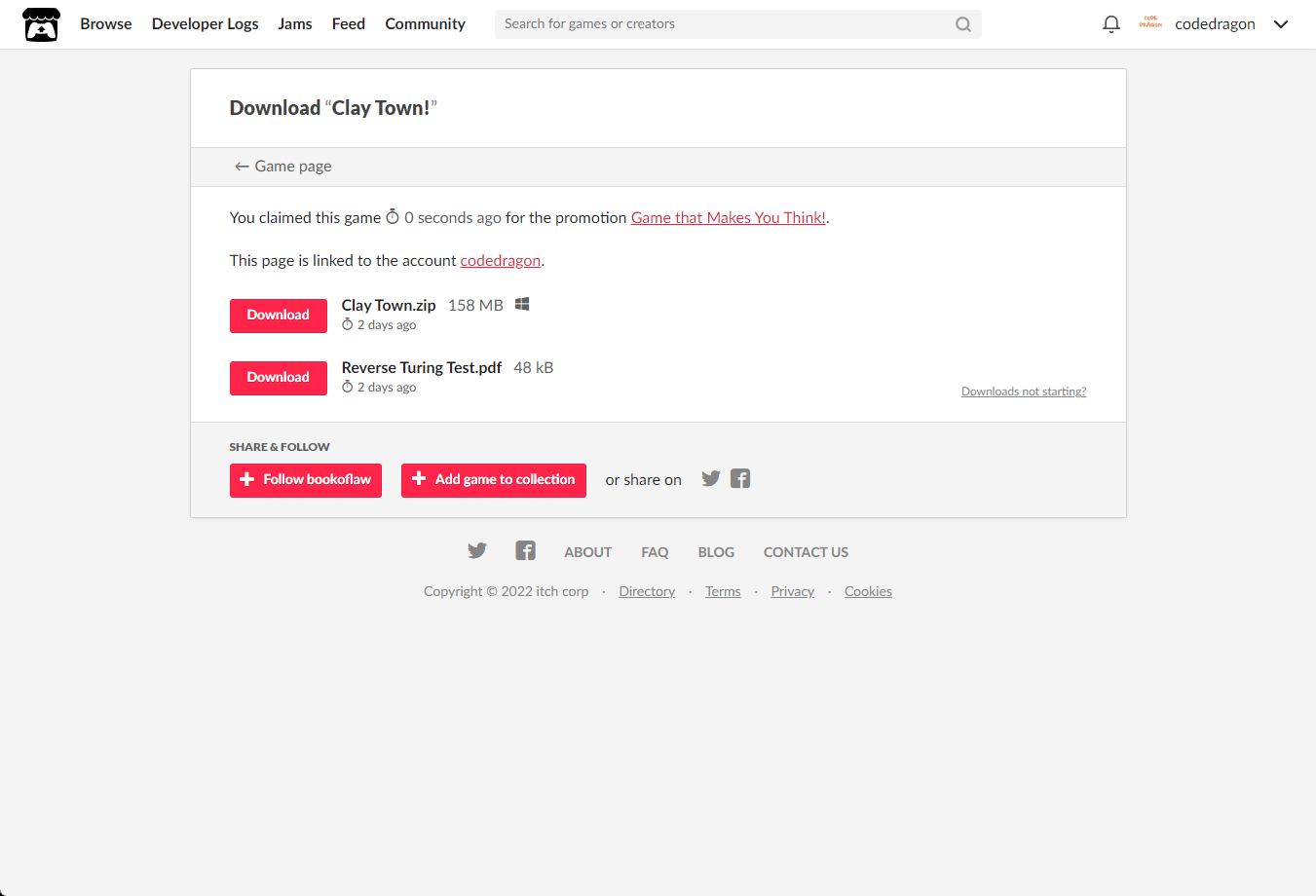The height and width of the screenshot is (896, 1316).
Task: Open the Community page
Action: (x=426, y=24)
